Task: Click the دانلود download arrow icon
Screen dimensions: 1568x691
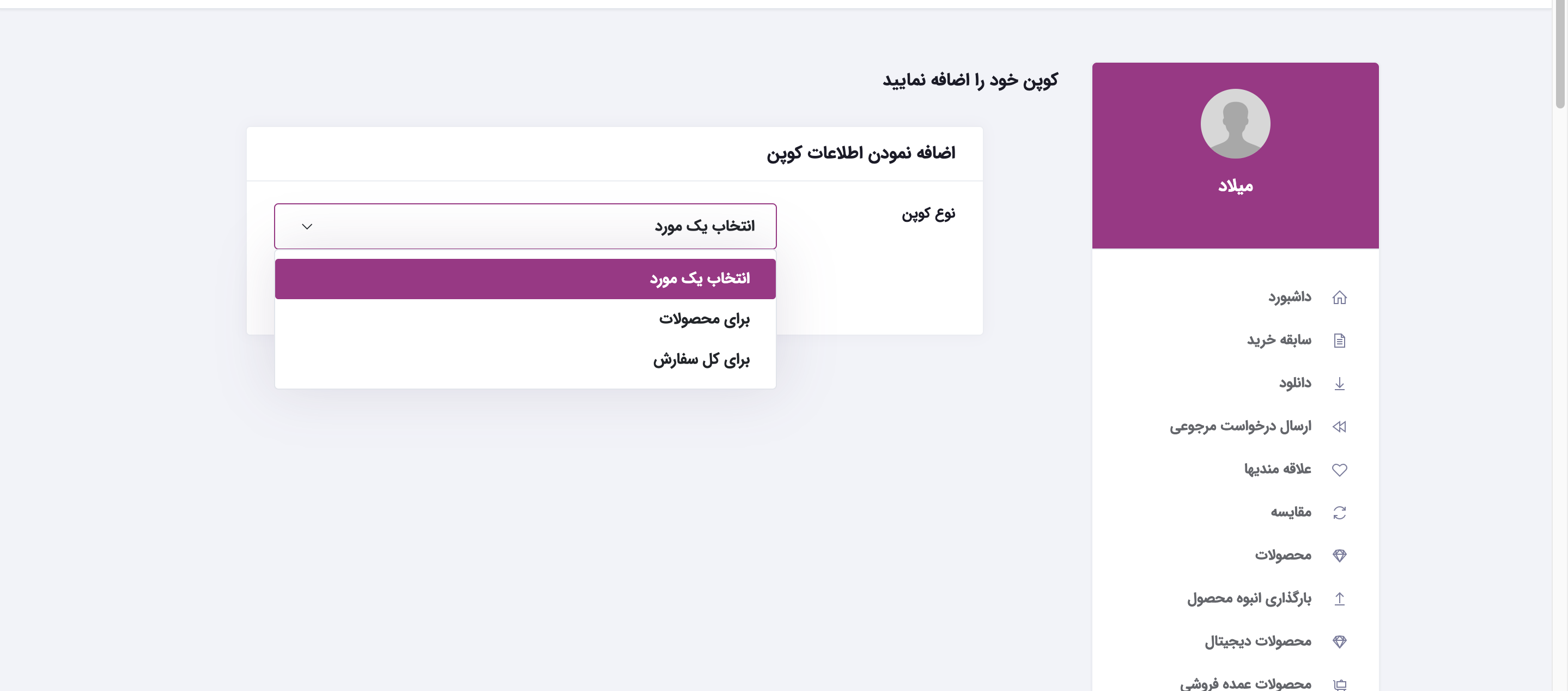Action: point(1340,383)
